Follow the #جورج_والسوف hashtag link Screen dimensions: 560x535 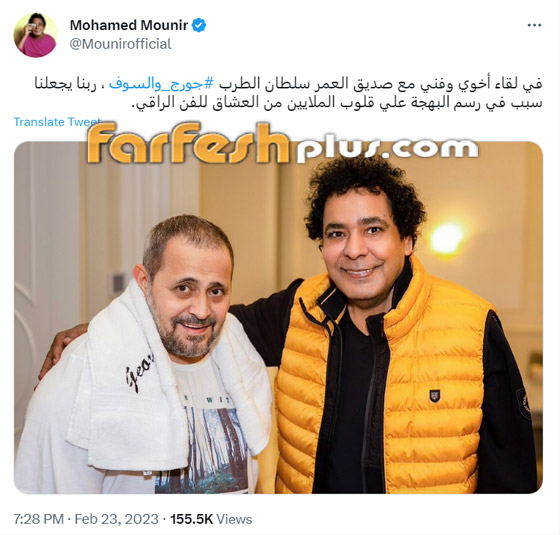pyautogui.click(x=161, y=84)
